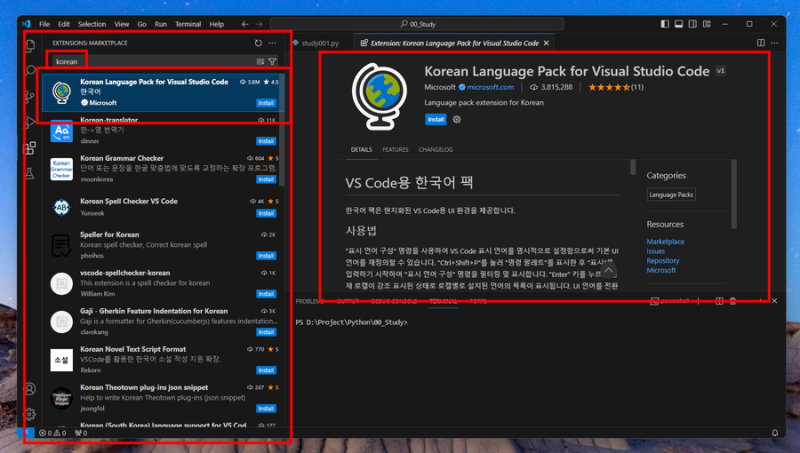Open the Testing flask icon
This screenshot has height=453, width=800.
pyautogui.click(x=30, y=173)
